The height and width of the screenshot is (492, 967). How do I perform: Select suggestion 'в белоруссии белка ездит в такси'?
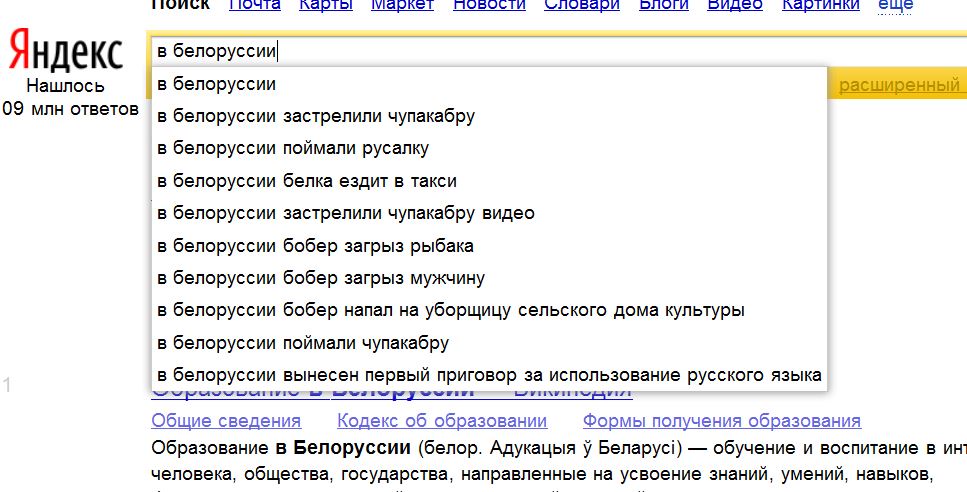489,181
